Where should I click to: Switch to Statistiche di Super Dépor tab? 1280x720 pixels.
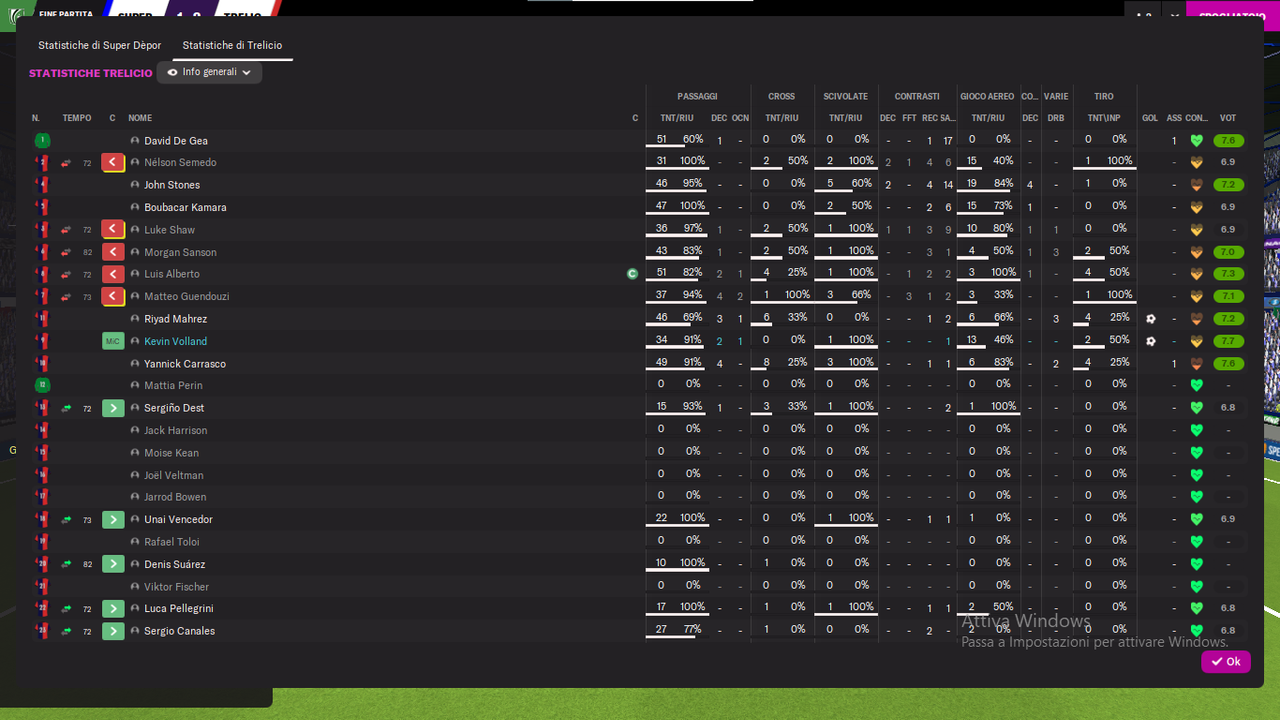(99, 46)
